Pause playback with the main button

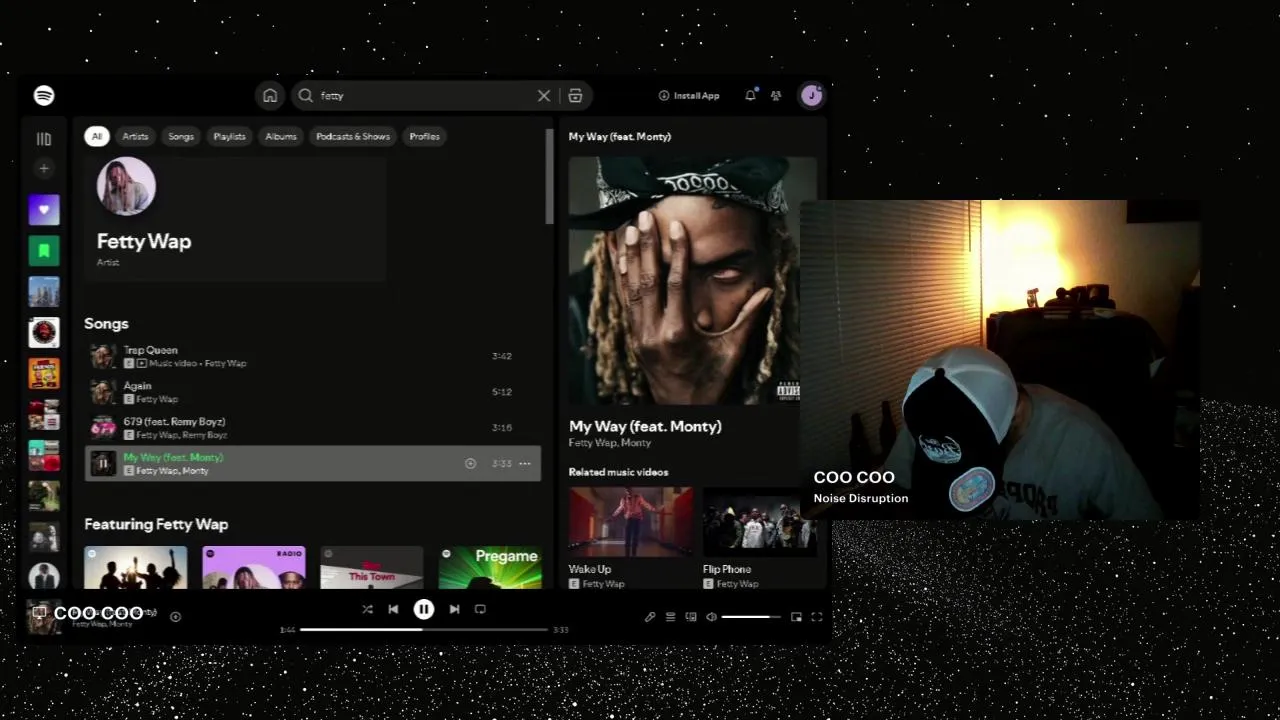tap(424, 609)
